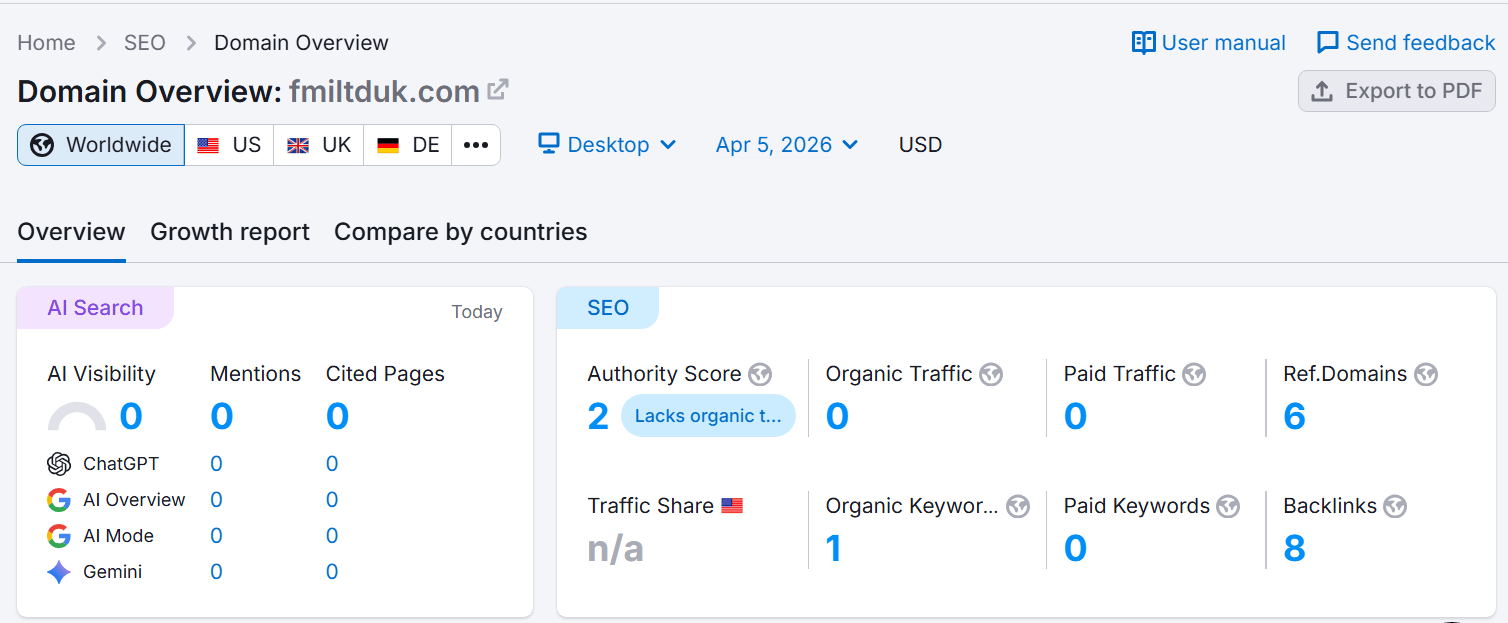This screenshot has width=1508, height=623.
Task: Open the Compare by countries tab
Action: (461, 232)
